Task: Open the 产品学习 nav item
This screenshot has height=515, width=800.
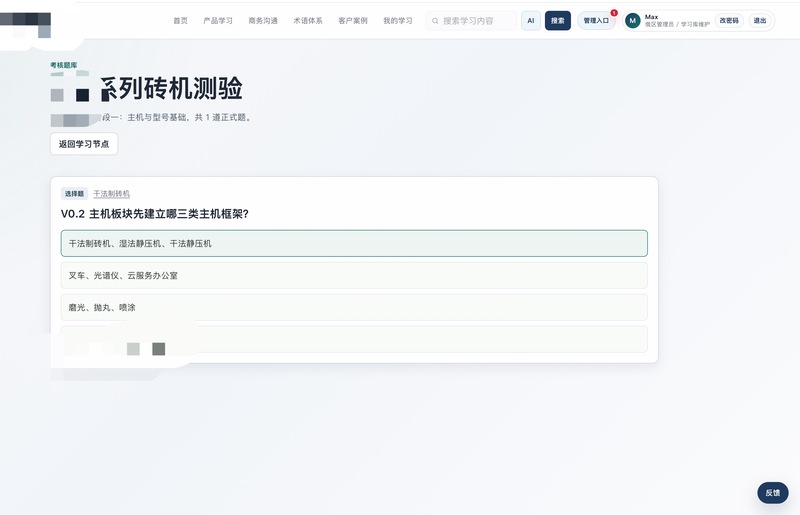Action: (218, 21)
